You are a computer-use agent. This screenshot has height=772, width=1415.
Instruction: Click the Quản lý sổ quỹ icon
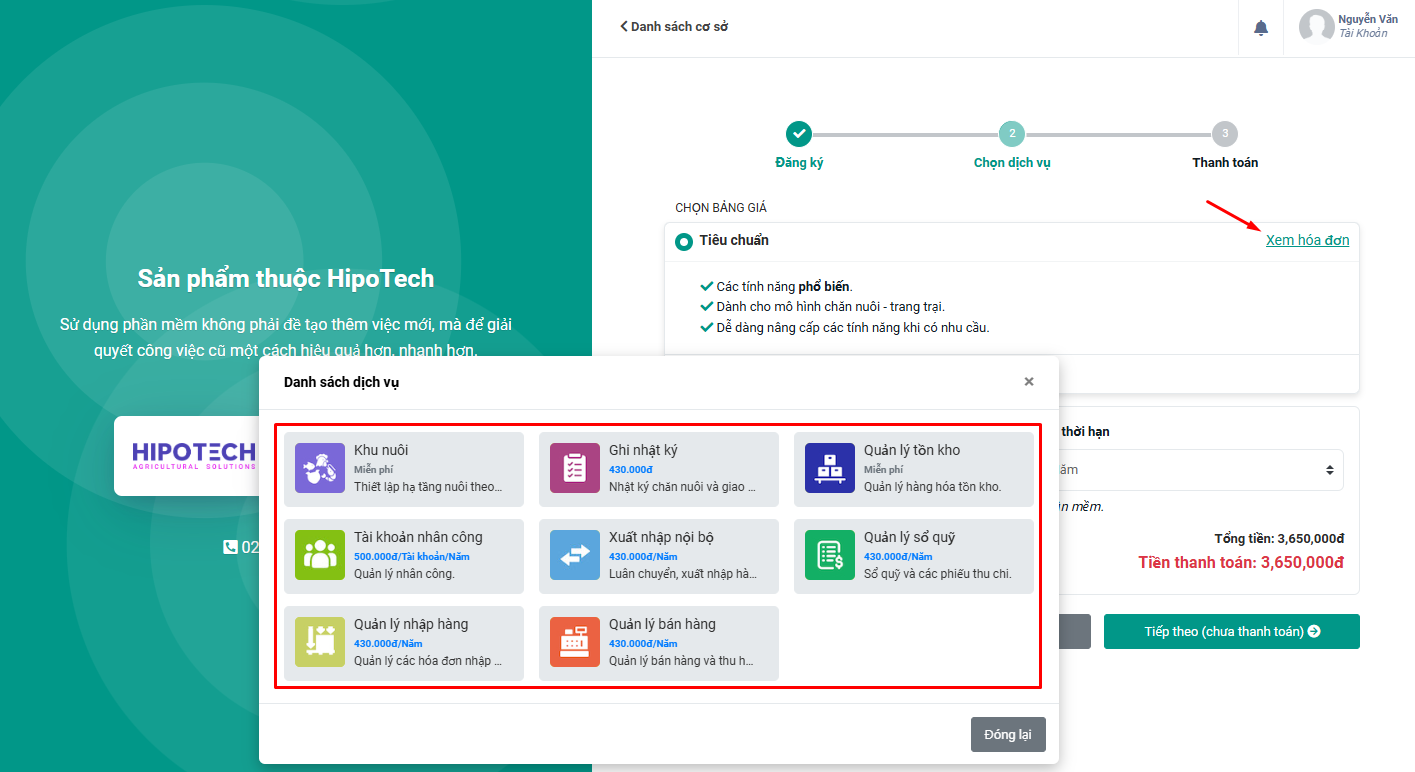pyautogui.click(x=830, y=555)
